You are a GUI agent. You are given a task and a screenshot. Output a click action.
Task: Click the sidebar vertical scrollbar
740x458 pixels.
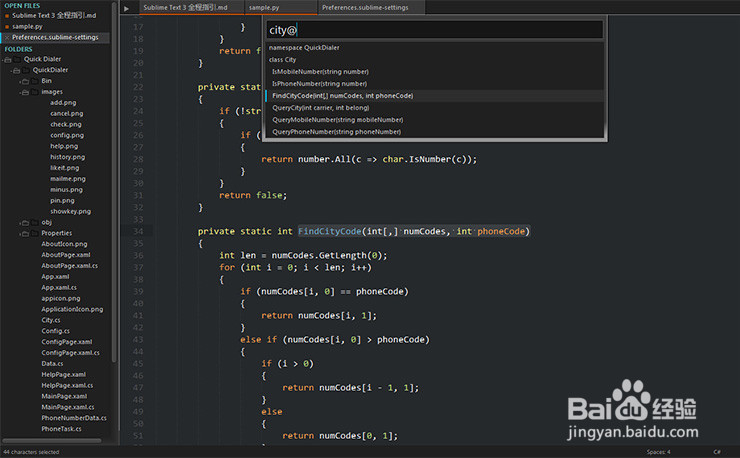tap(114, 183)
